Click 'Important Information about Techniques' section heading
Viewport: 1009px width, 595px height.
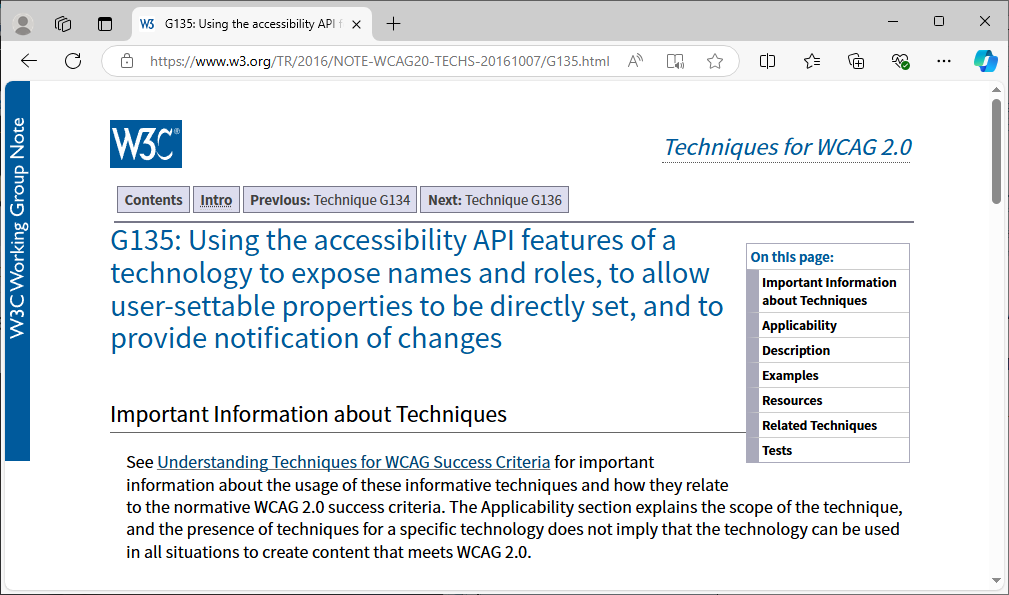click(308, 414)
